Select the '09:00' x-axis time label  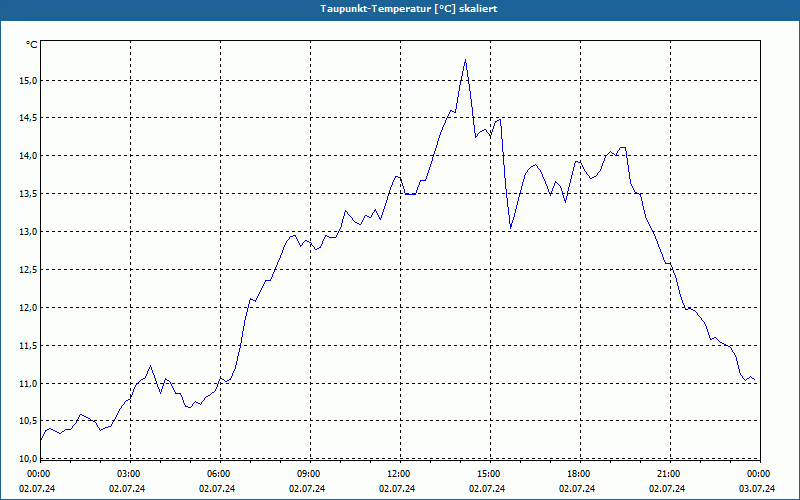tap(310, 474)
